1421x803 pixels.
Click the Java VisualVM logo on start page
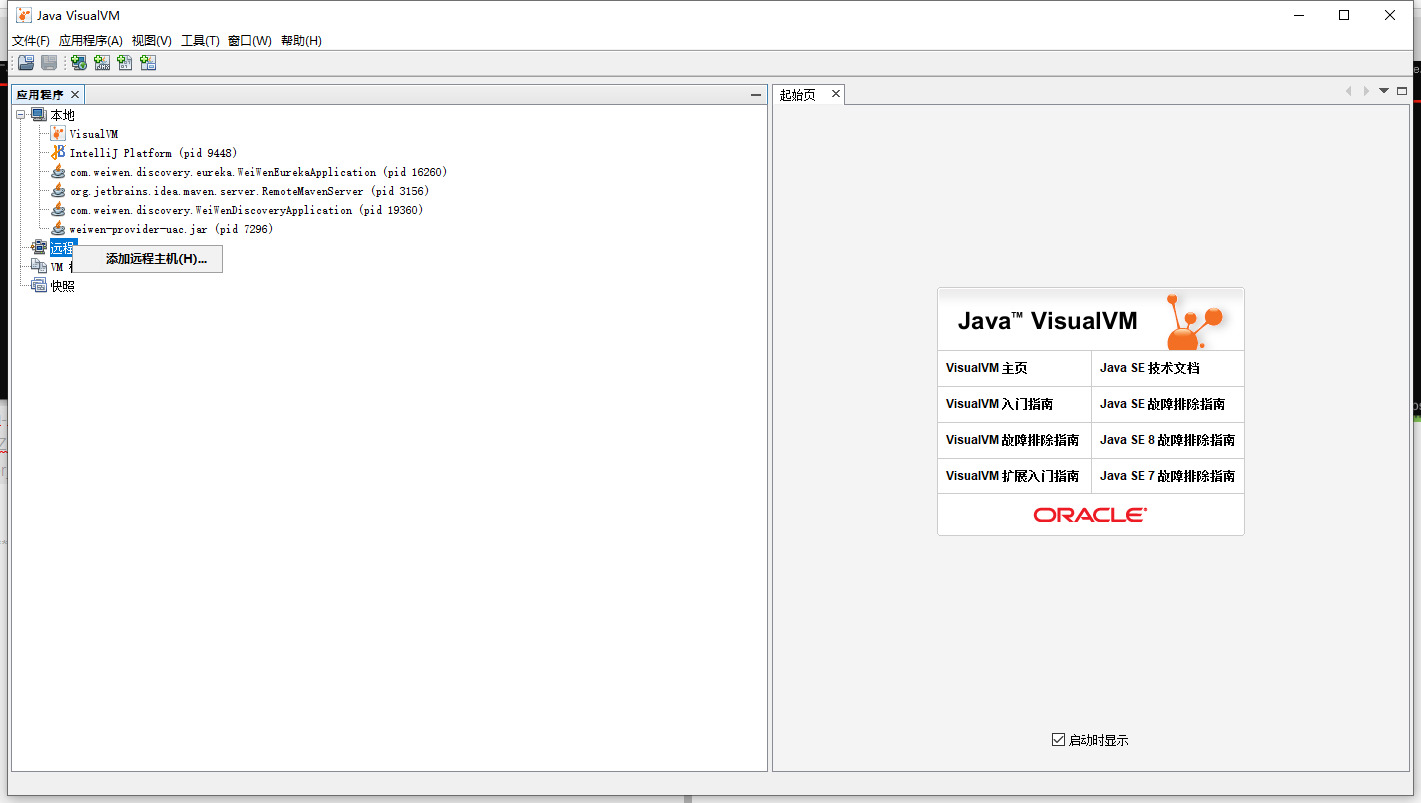pyautogui.click(x=1194, y=321)
